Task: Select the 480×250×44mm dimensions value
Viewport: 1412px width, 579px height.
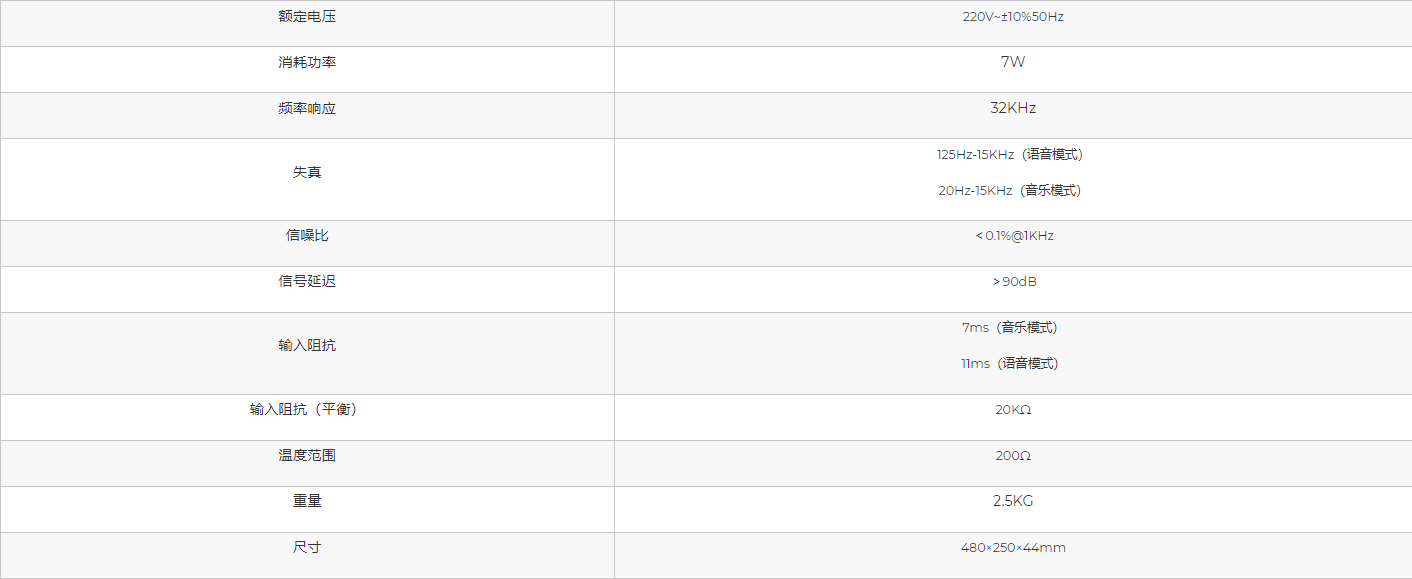Action: point(1013,548)
